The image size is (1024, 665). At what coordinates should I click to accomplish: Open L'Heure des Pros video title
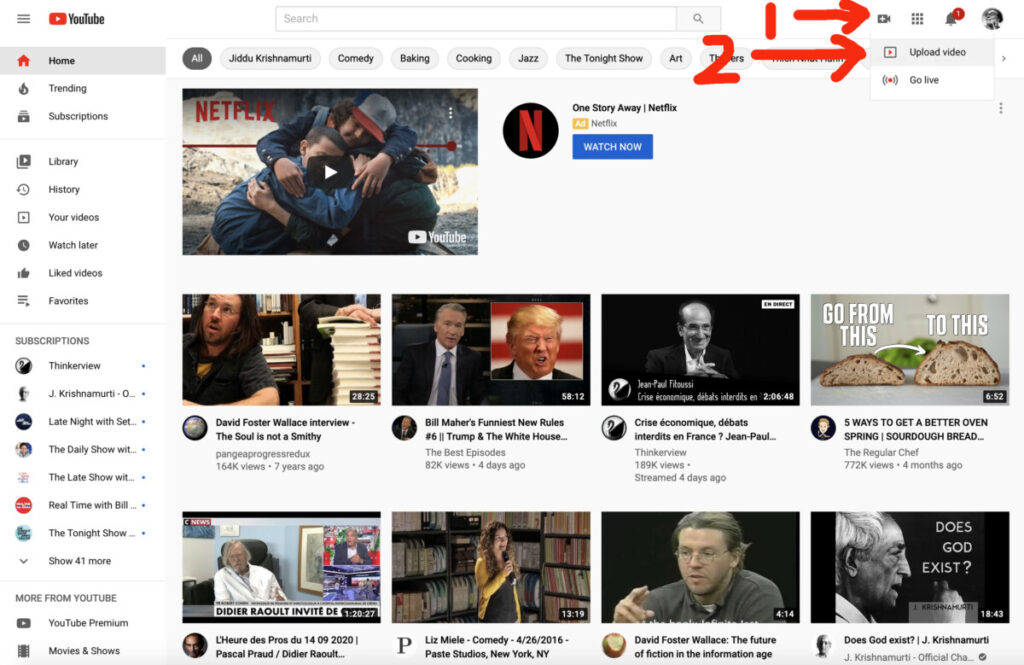[287, 647]
